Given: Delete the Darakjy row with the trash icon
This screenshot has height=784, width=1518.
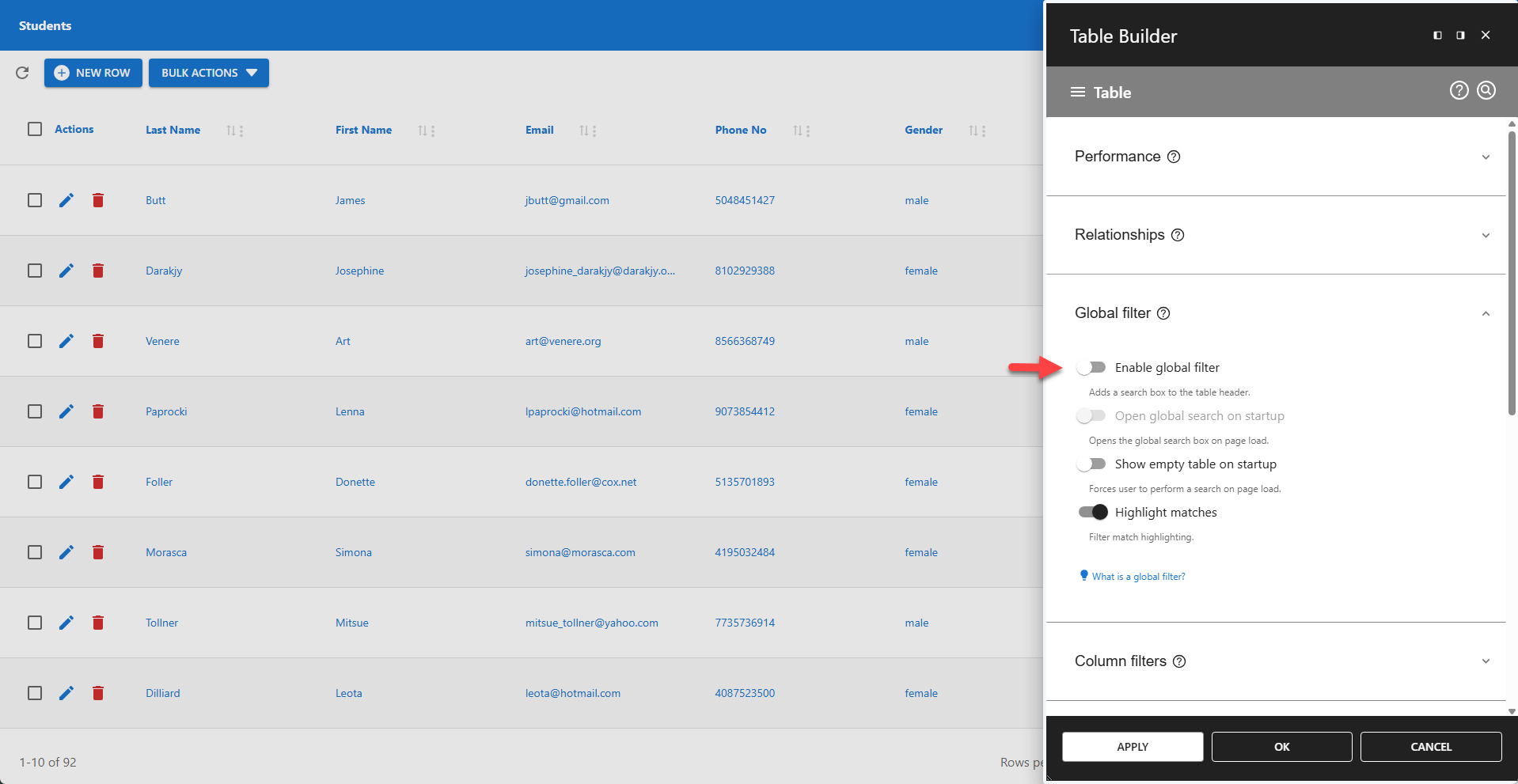Looking at the screenshot, I should pos(98,270).
